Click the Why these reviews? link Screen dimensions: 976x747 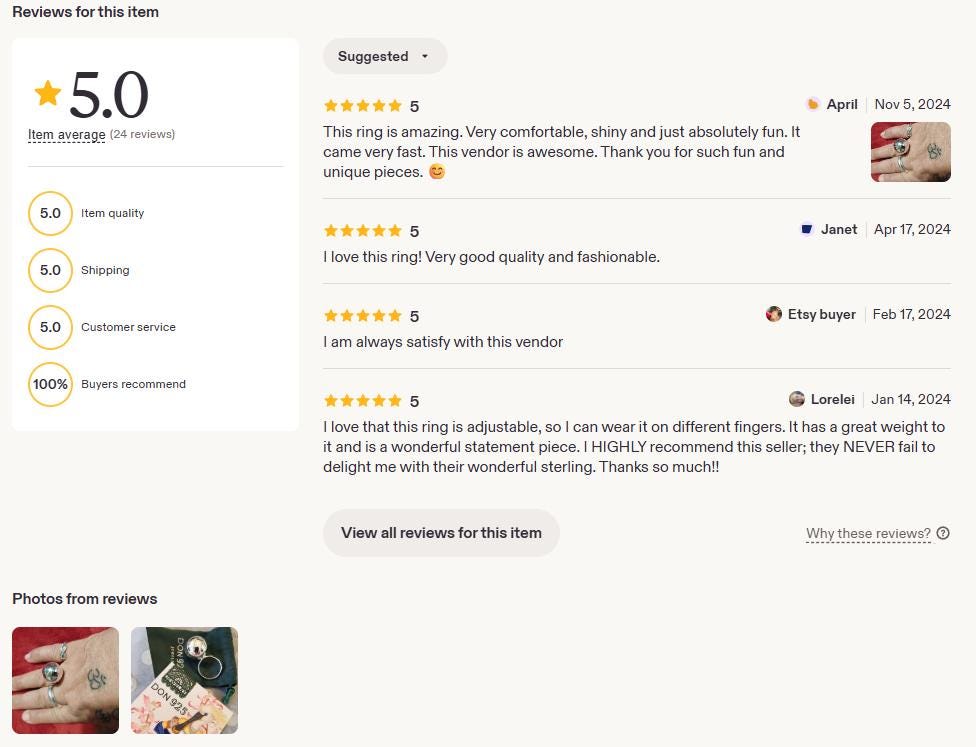point(868,533)
